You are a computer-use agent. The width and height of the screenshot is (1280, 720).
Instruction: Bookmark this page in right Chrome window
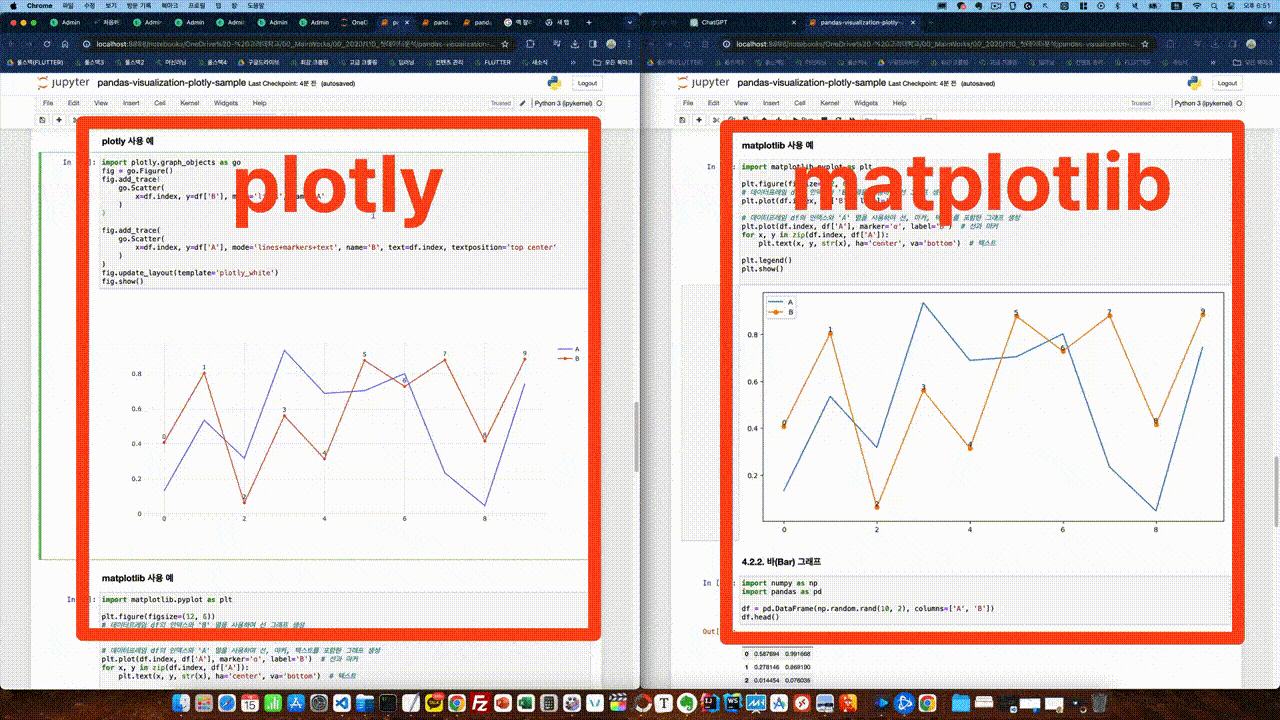pyautogui.click(x=1147, y=44)
